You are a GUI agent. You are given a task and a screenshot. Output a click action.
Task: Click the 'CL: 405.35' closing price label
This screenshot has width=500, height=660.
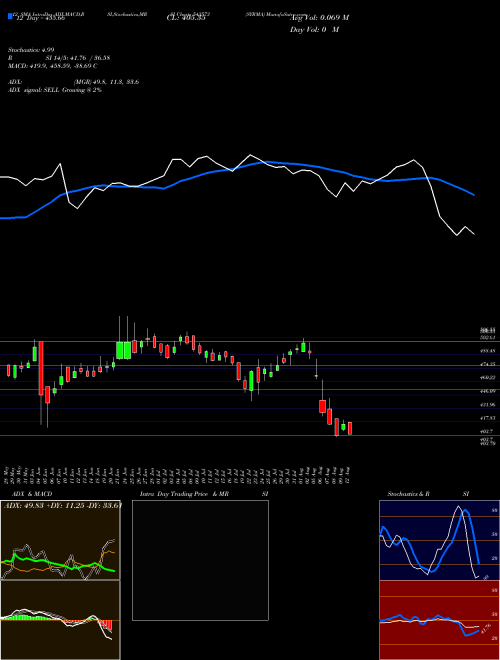[x=186, y=18]
